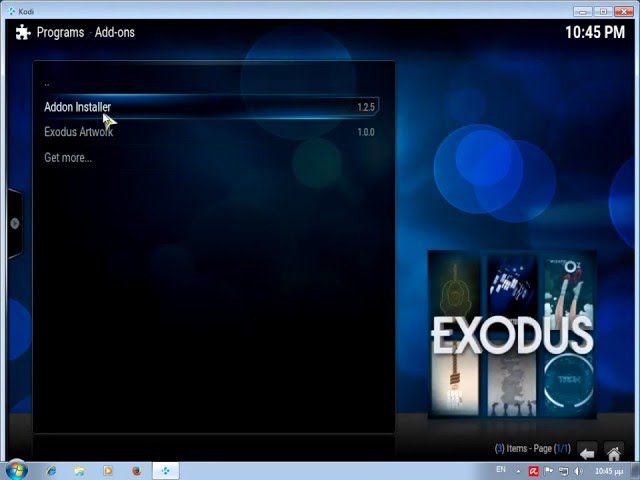Show hidden tray icons arrow

(x=518, y=471)
